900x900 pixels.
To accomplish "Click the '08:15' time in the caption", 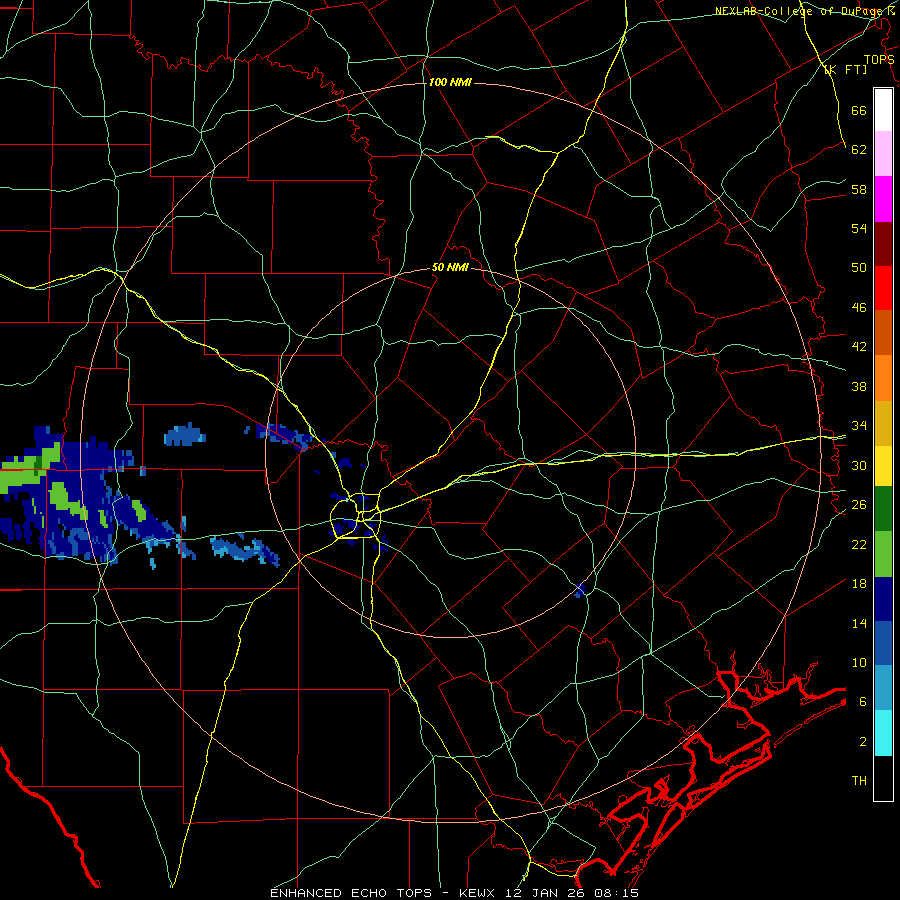I will click(616, 893).
